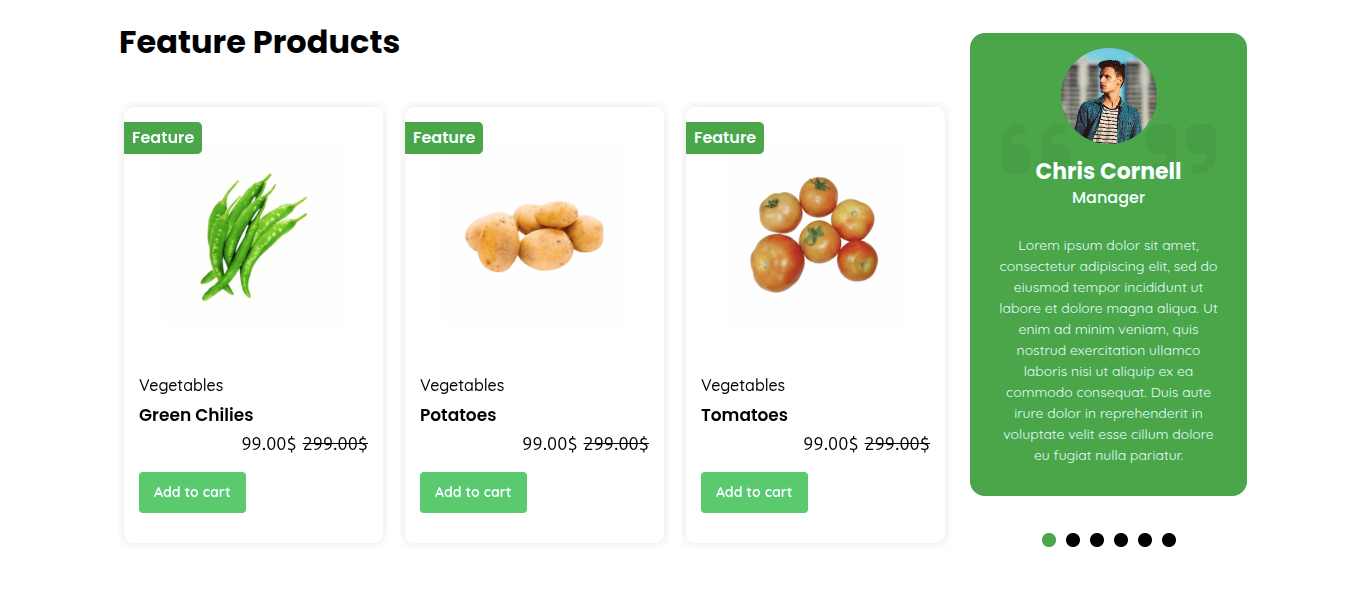This screenshot has height=597, width=1365.
Task: Show the fifth testimonial slide dot
Action: tap(1145, 540)
